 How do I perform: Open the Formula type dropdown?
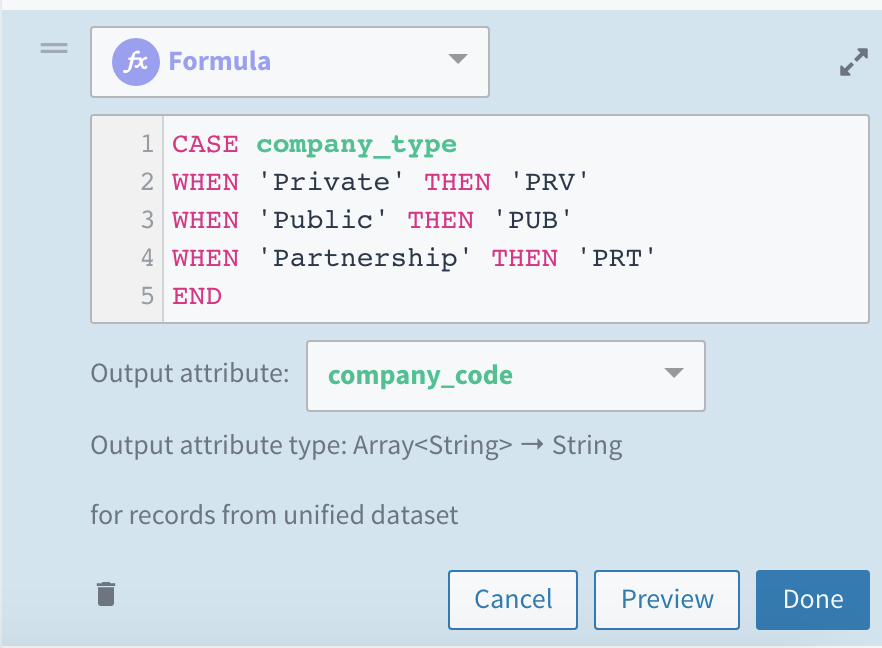click(x=289, y=62)
